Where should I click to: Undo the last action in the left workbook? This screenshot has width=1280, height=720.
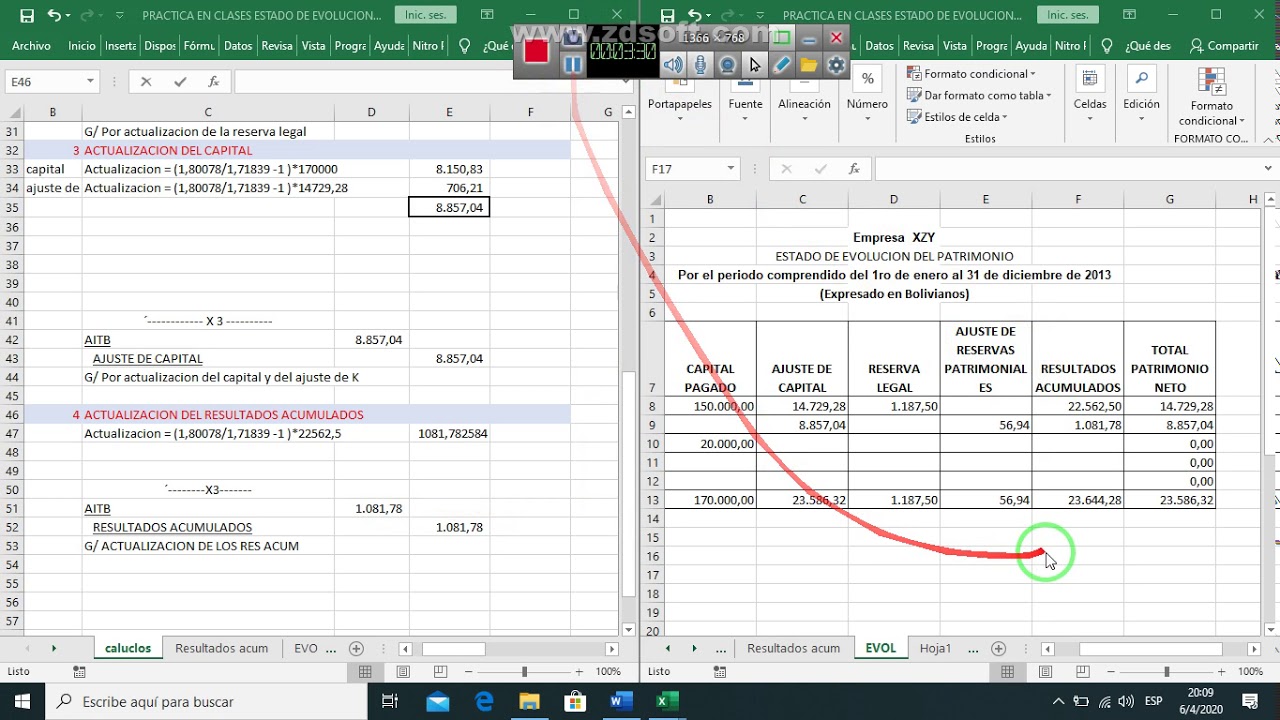(54, 15)
